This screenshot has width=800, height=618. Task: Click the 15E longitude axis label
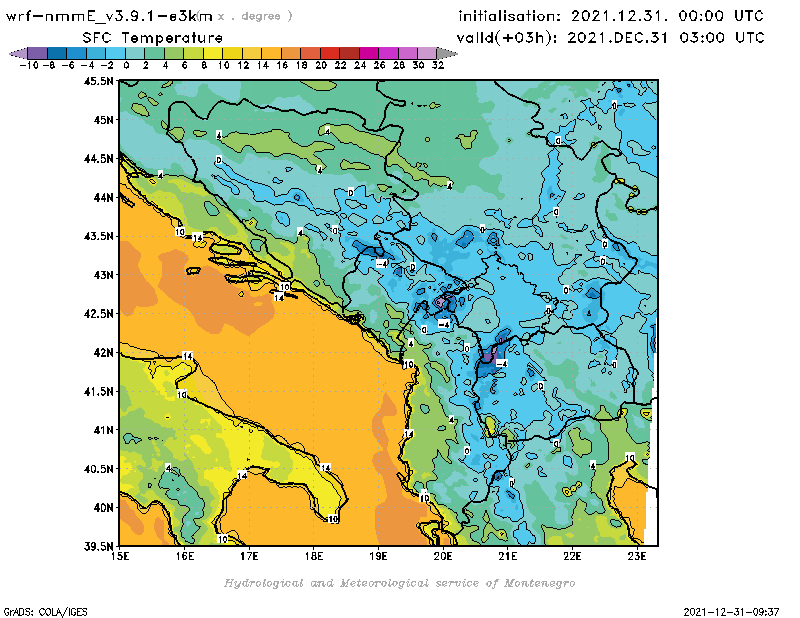tap(120, 556)
